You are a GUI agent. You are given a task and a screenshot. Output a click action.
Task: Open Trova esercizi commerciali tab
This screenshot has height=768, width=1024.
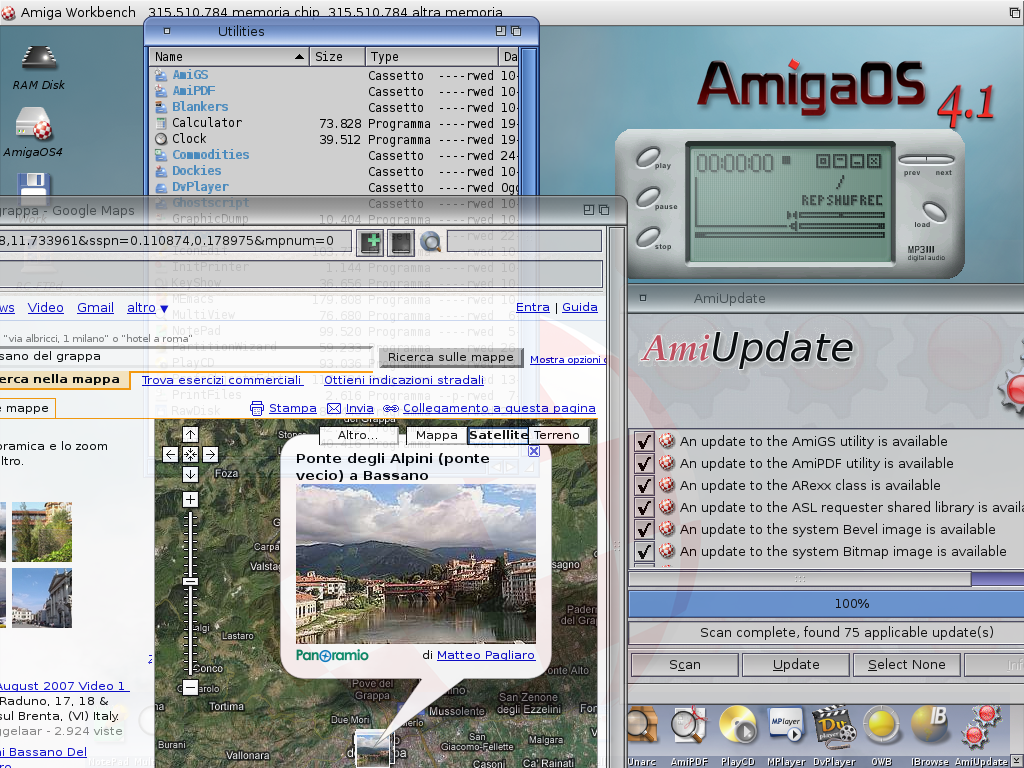221,380
